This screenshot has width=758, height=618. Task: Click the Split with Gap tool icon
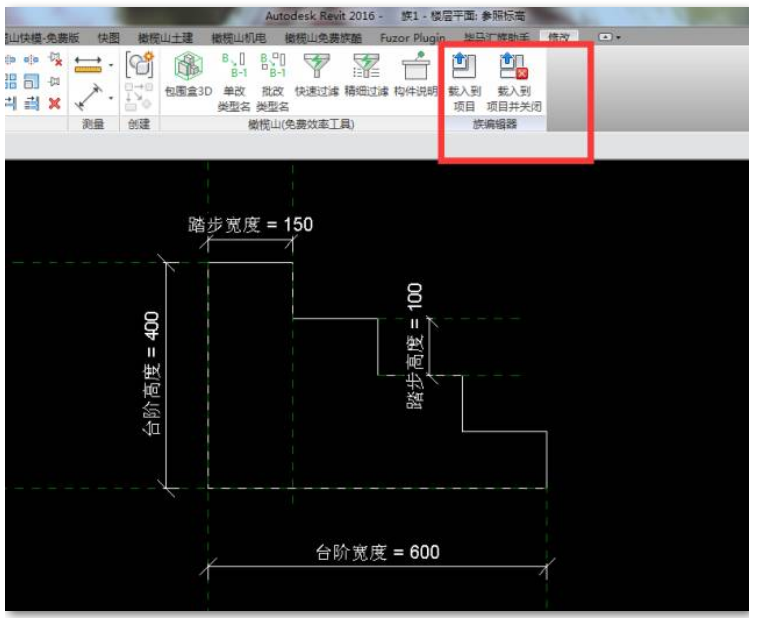tap(31, 59)
